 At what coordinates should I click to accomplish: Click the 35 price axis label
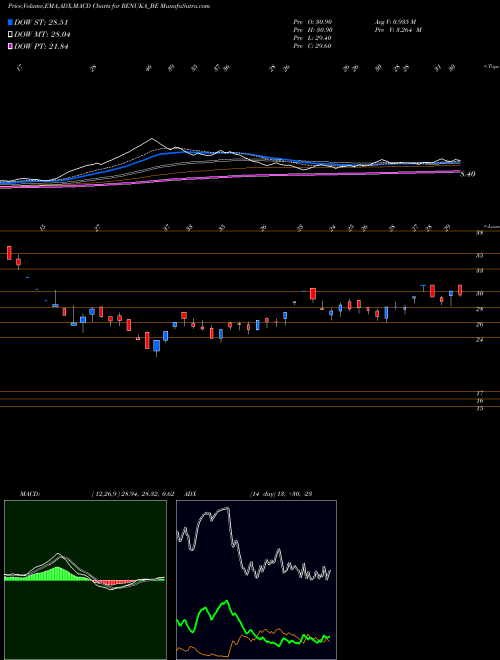(479, 255)
